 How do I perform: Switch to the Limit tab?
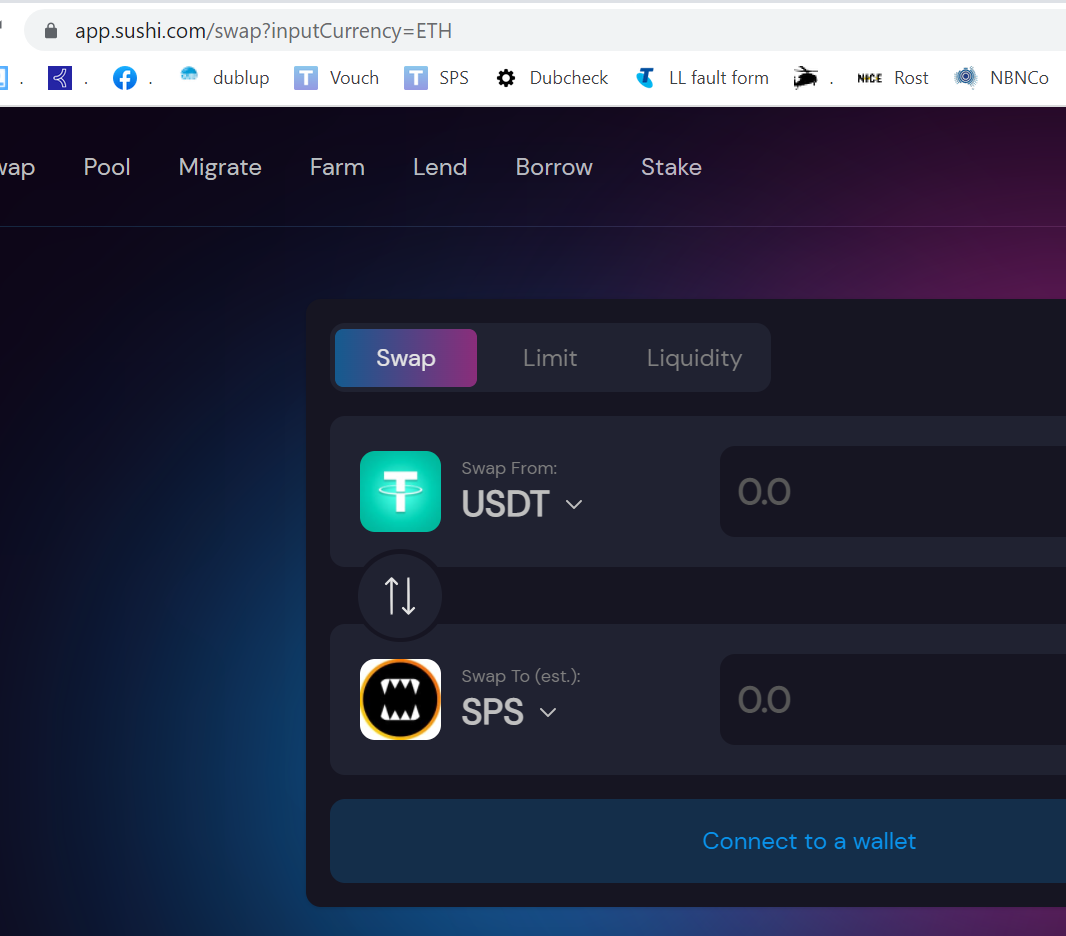coord(550,358)
